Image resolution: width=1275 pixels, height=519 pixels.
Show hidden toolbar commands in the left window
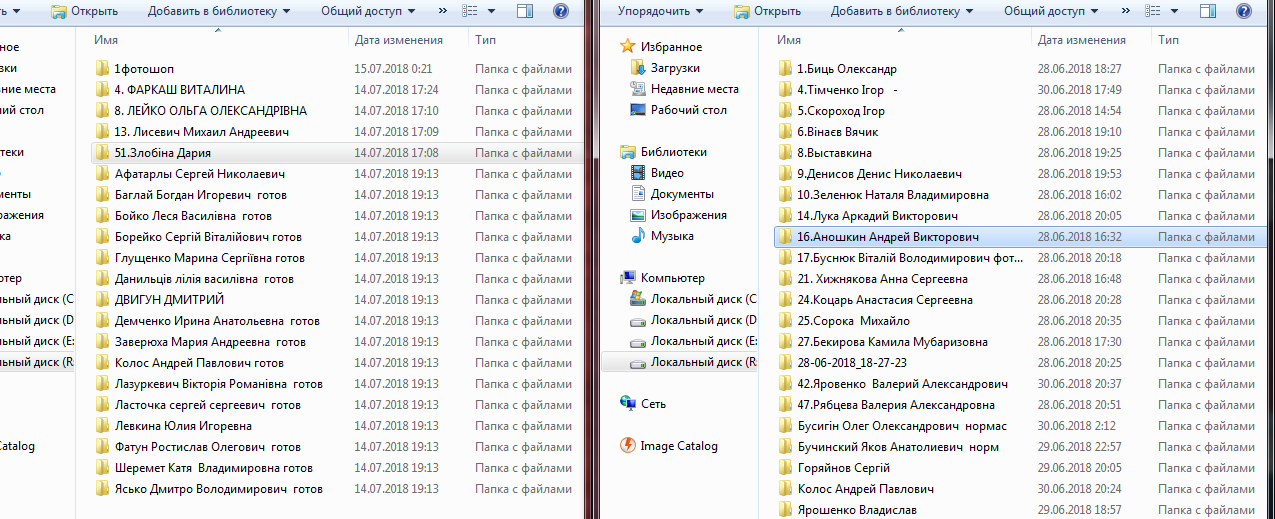(440, 11)
